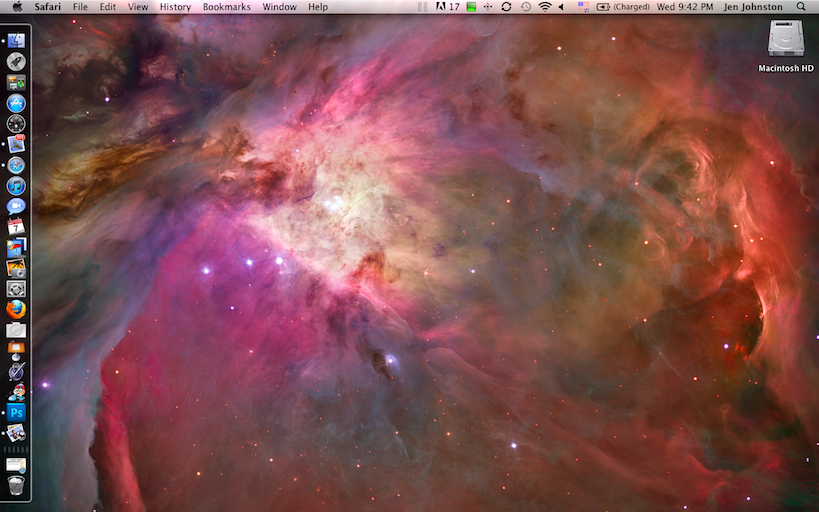Image resolution: width=819 pixels, height=512 pixels.
Task: Open the Calendar dock icon
Action: tap(16, 227)
